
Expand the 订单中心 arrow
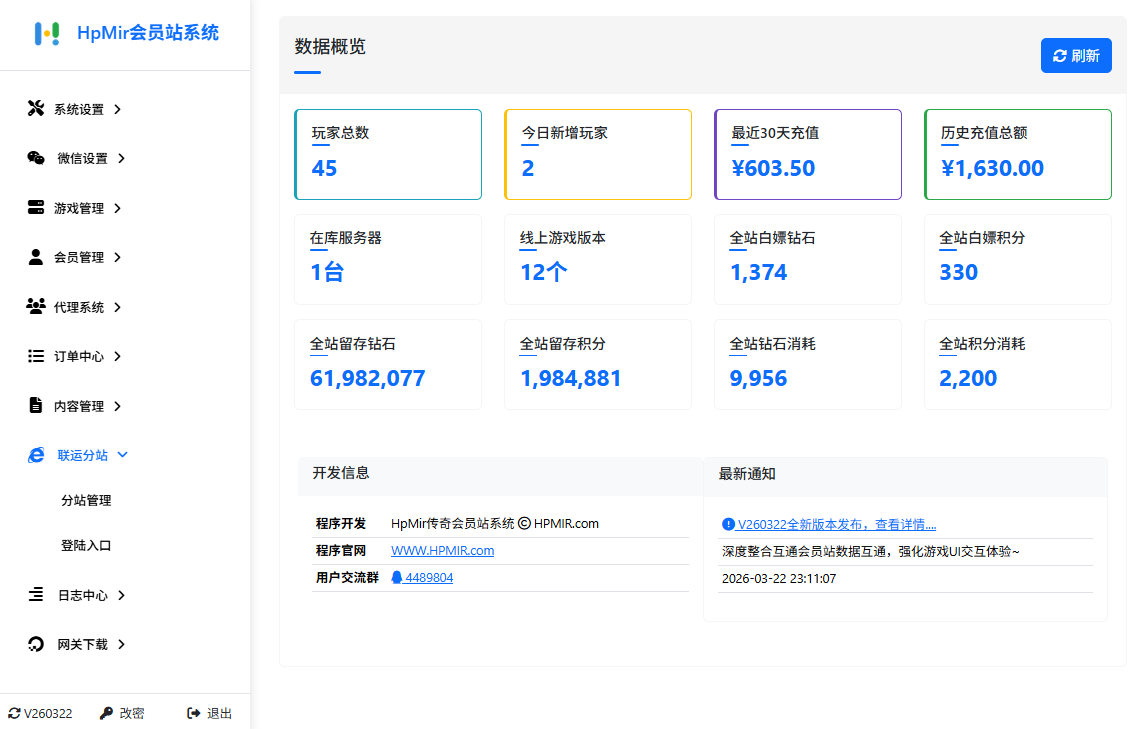click(x=118, y=356)
